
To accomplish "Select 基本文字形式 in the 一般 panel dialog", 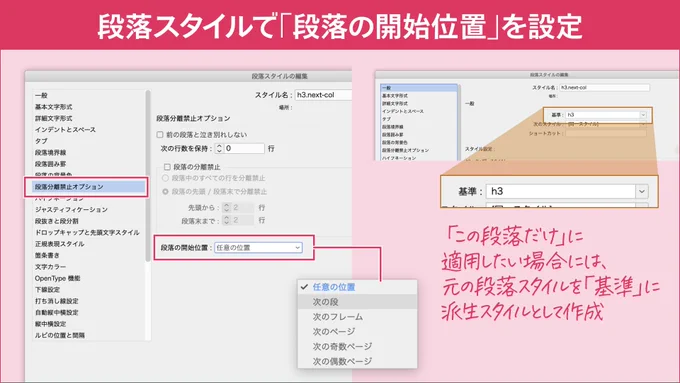I will click(395, 95).
